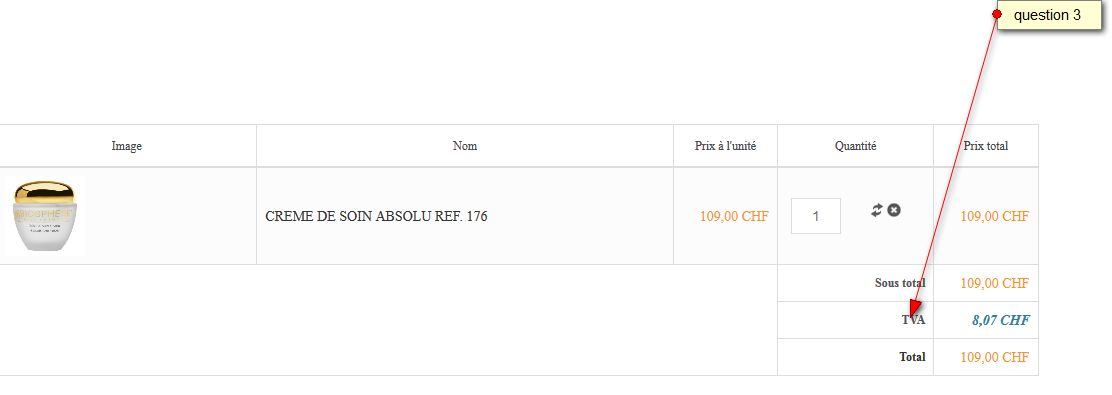Click the Prix à l'unité column header
Screen dimensions: 1112x395
pos(725,146)
